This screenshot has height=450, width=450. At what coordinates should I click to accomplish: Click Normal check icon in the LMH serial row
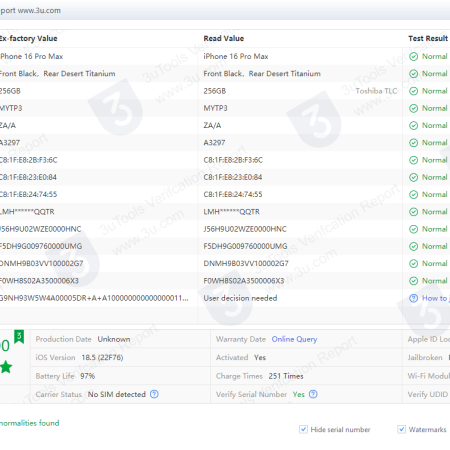tap(413, 212)
